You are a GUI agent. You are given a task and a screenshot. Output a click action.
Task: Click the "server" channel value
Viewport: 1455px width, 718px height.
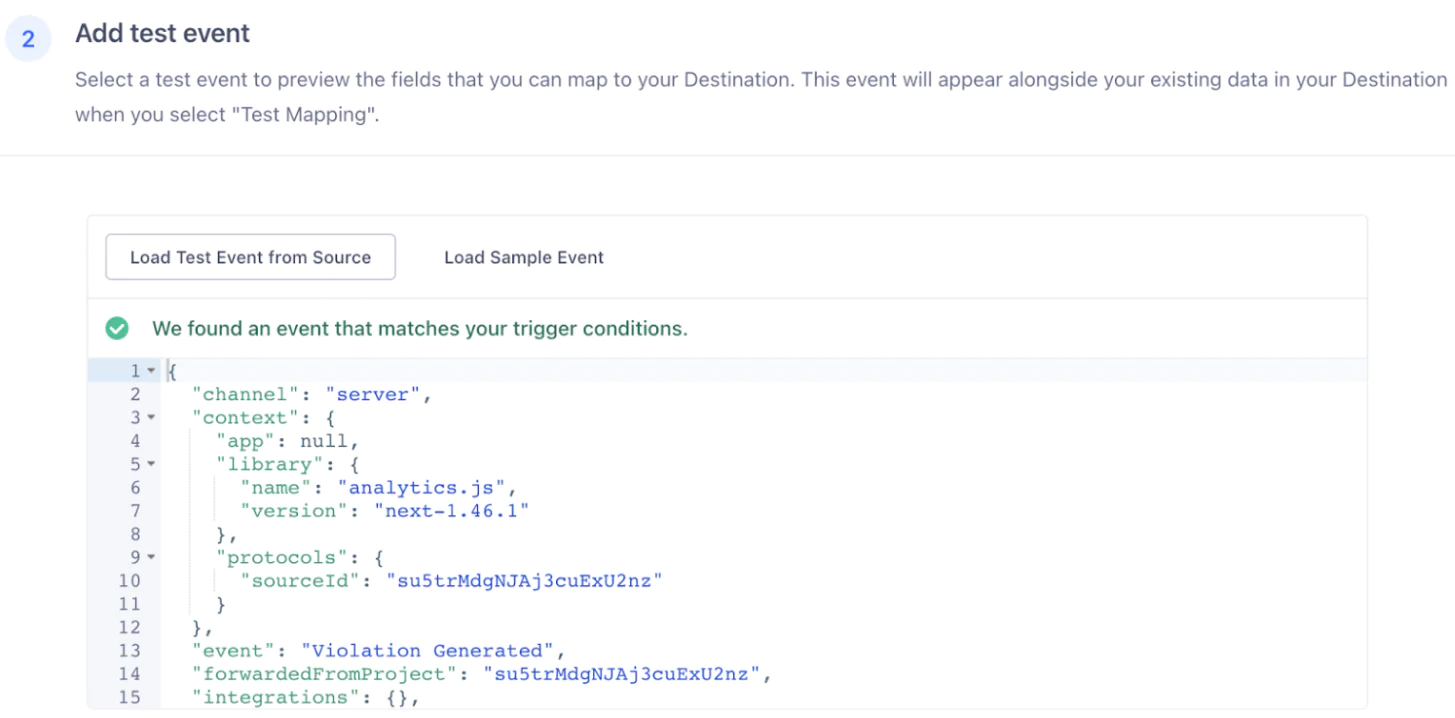pos(373,395)
